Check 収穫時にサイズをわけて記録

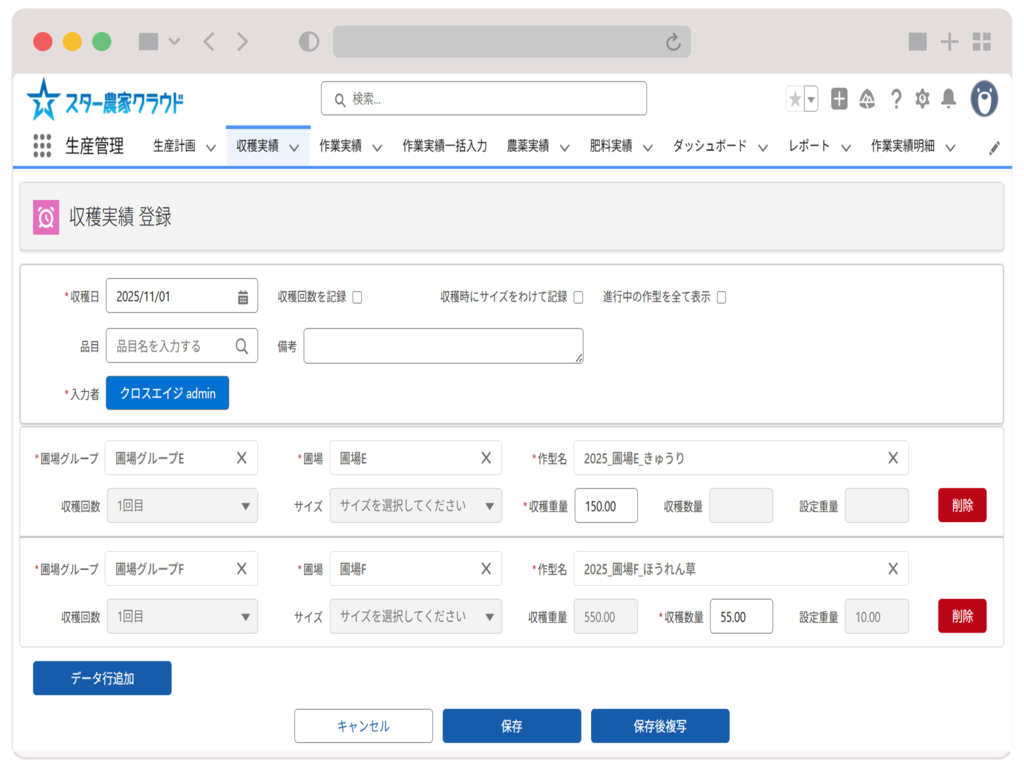pyautogui.click(x=578, y=297)
